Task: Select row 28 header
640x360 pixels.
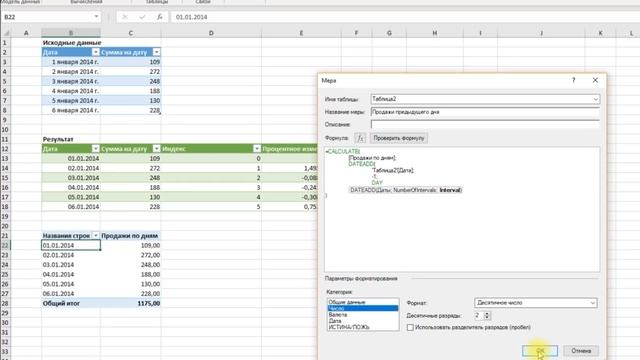Action: pos(5,303)
